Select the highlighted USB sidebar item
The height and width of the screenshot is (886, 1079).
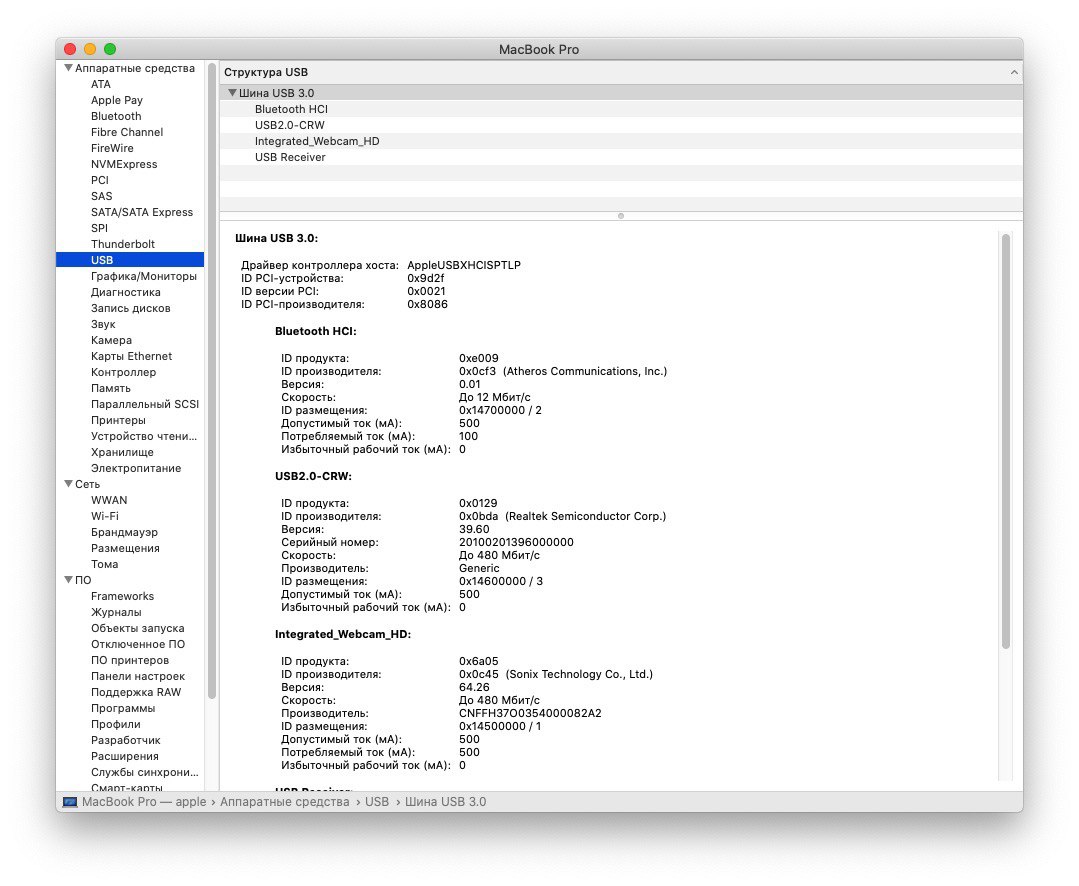(130, 260)
